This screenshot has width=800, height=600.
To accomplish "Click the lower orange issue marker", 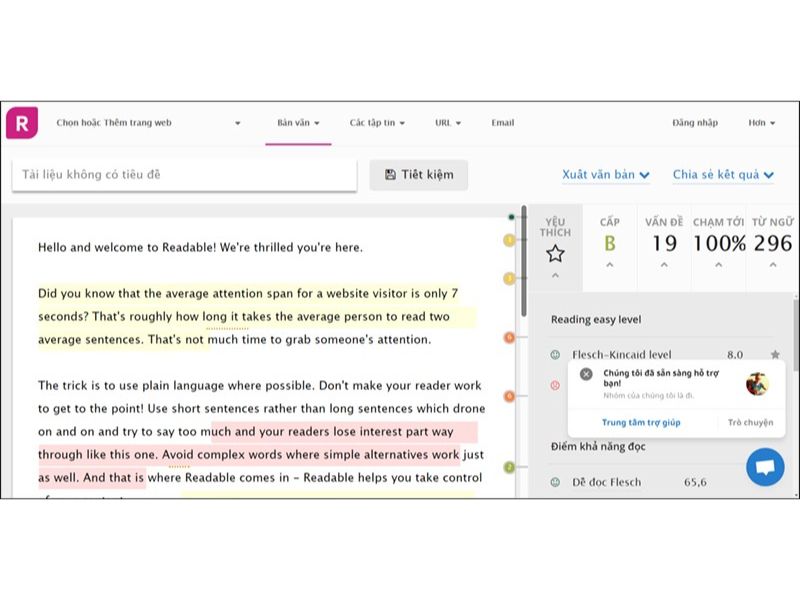I will point(509,396).
